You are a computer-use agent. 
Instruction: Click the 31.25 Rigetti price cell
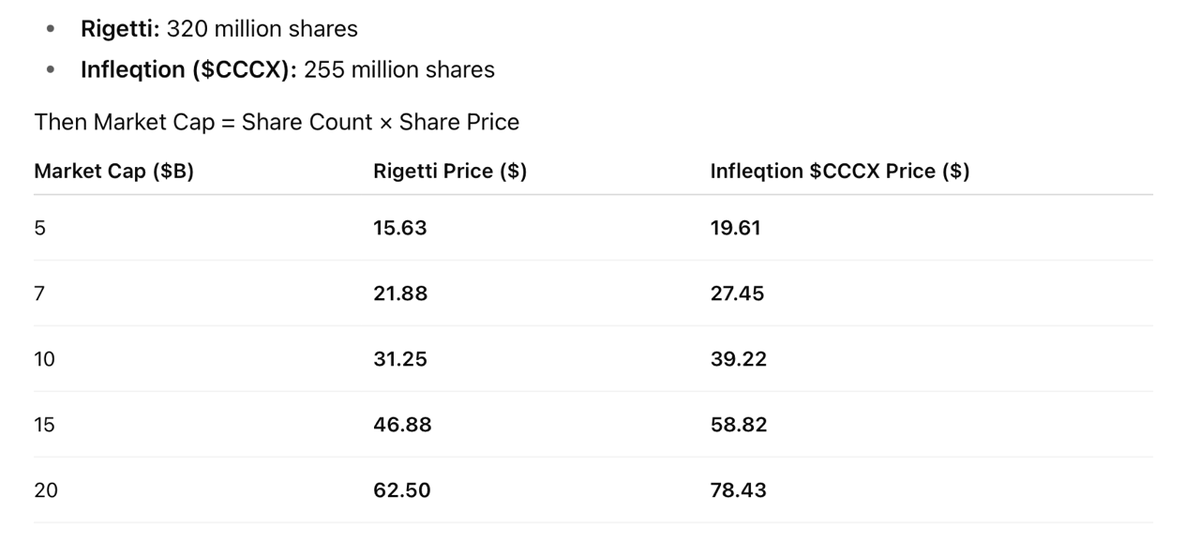(399, 359)
